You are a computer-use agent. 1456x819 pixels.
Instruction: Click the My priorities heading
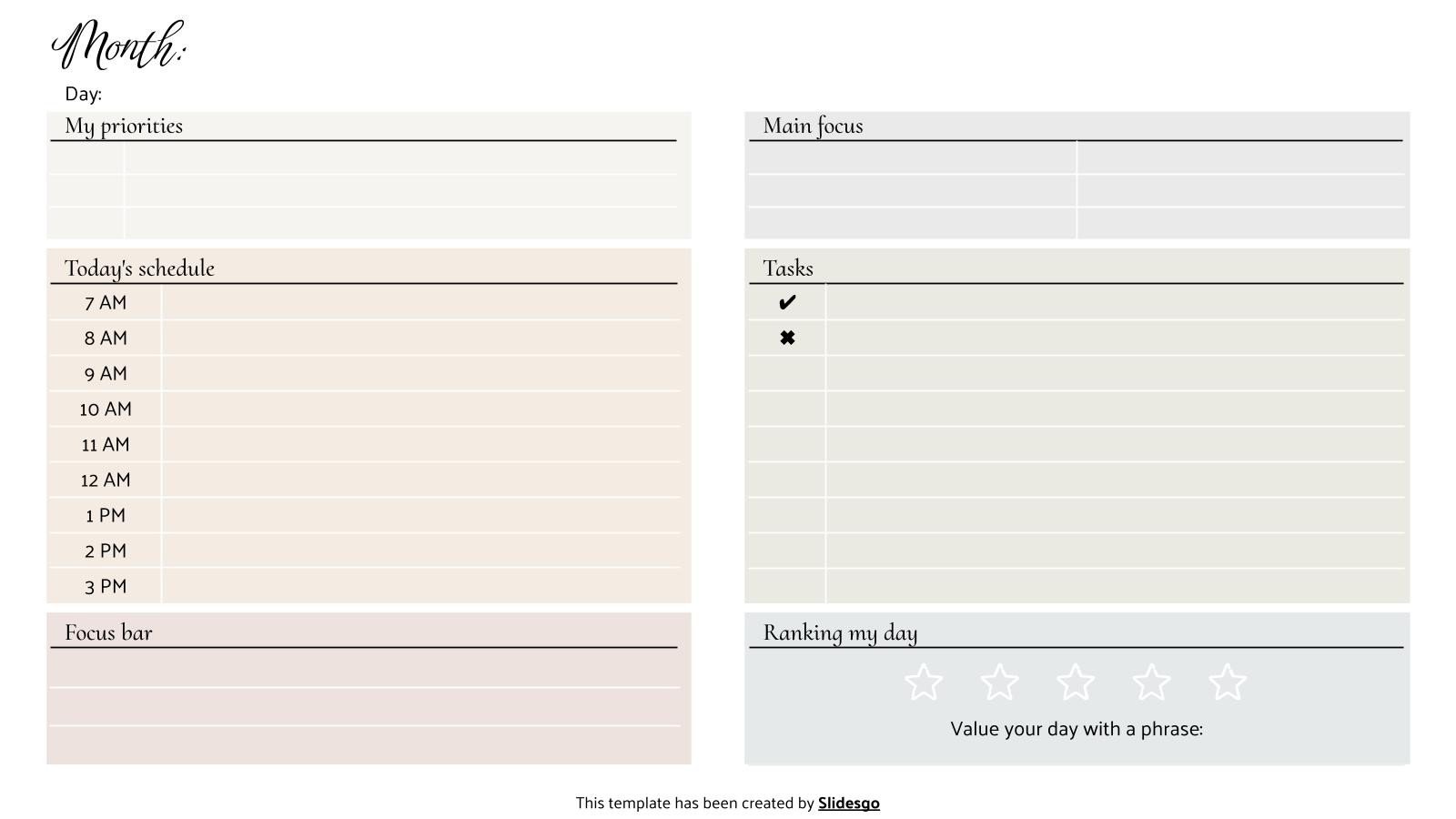[x=124, y=126]
